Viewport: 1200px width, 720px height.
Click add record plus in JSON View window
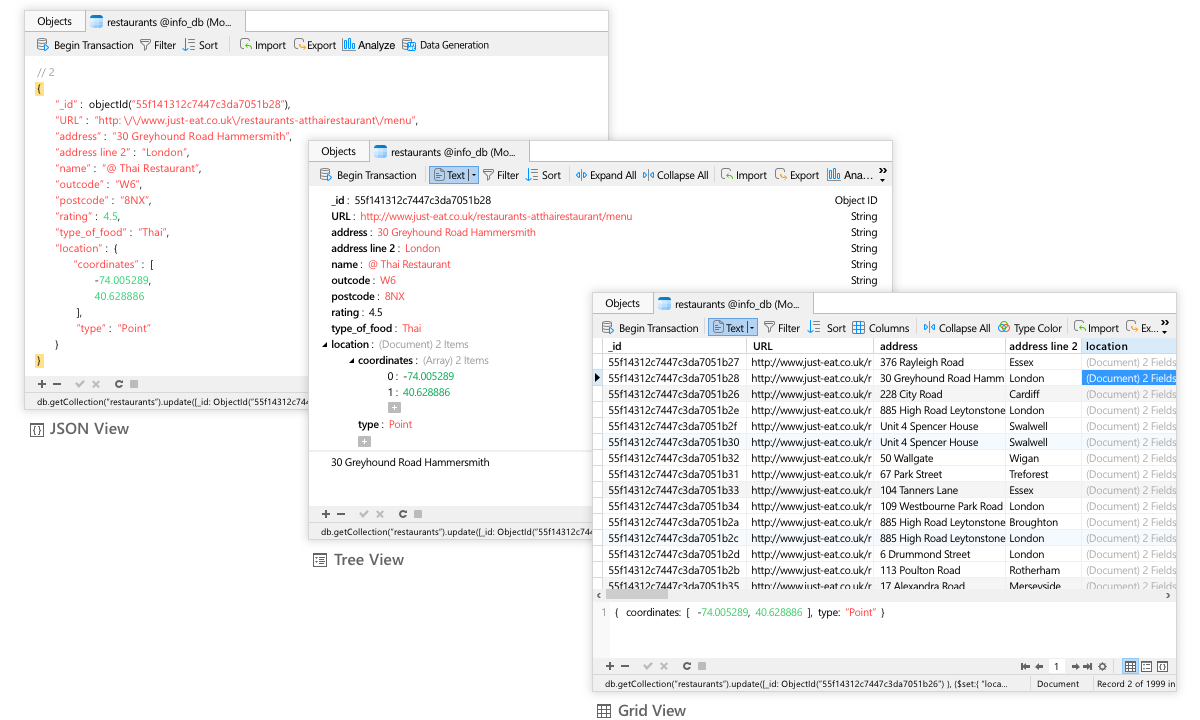(42, 384)
